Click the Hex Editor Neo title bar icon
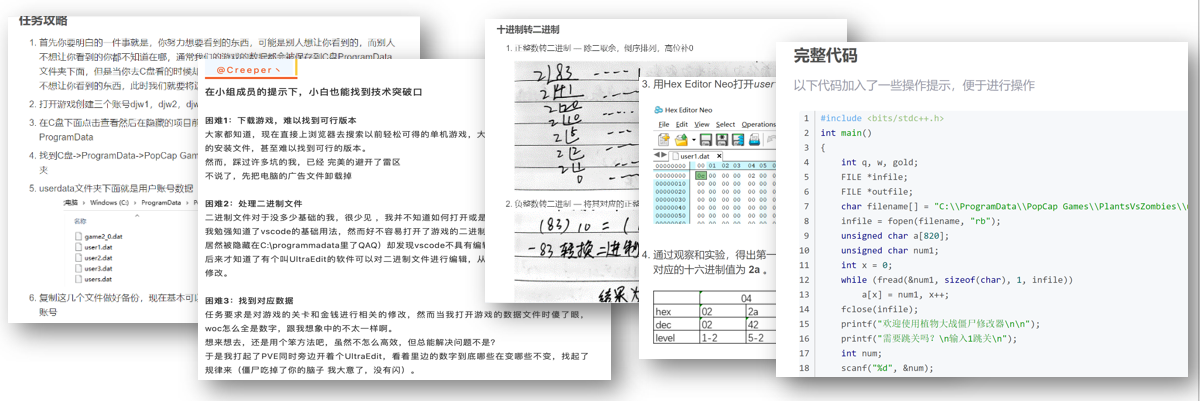Viewport: 1200px width, 401px height. click(x=659, y=109)
